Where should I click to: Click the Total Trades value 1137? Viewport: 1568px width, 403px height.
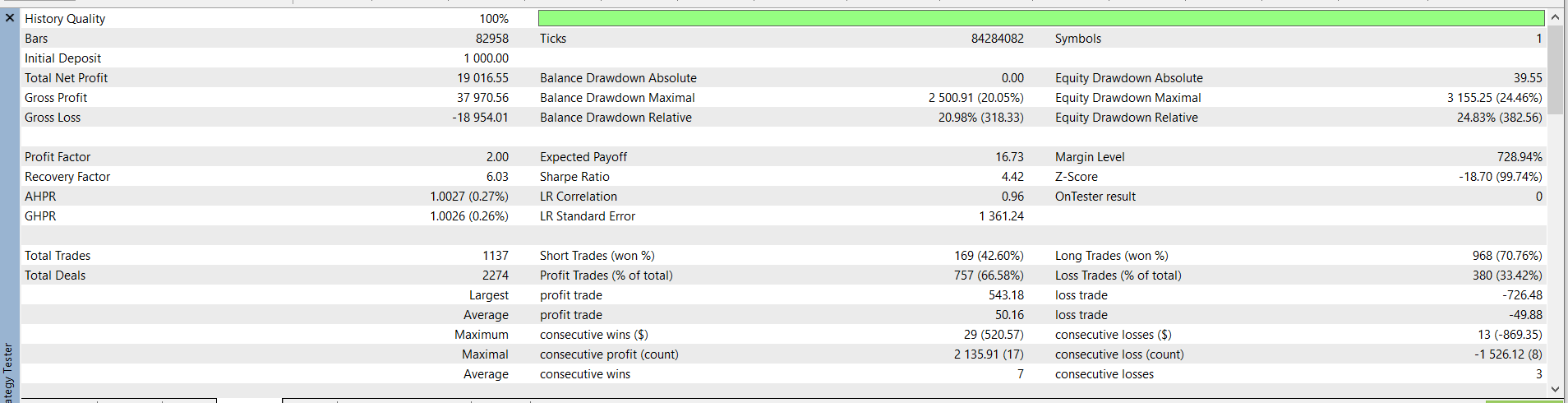point(495,256)
